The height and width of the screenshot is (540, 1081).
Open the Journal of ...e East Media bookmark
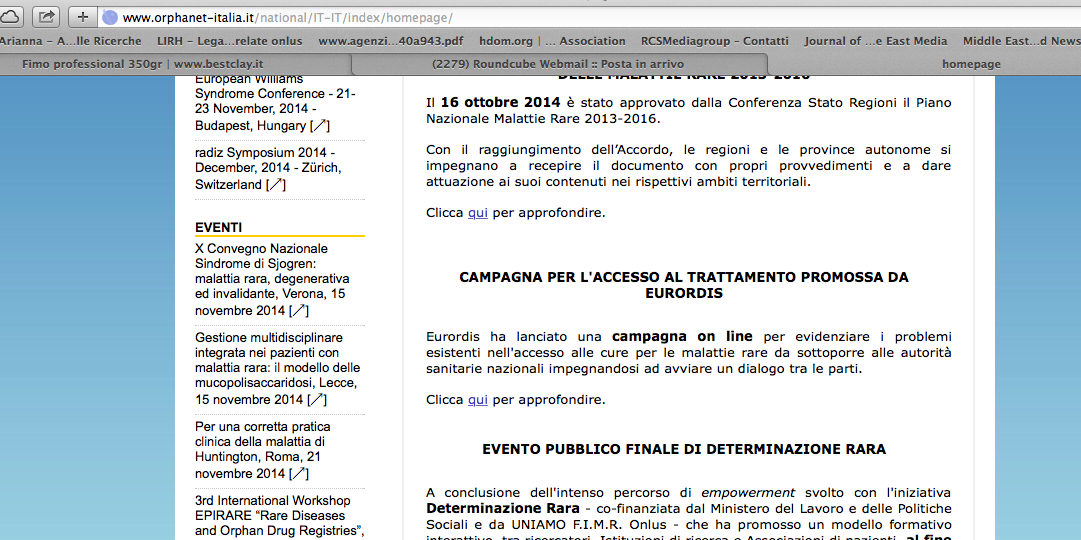[x=876, y=41]
